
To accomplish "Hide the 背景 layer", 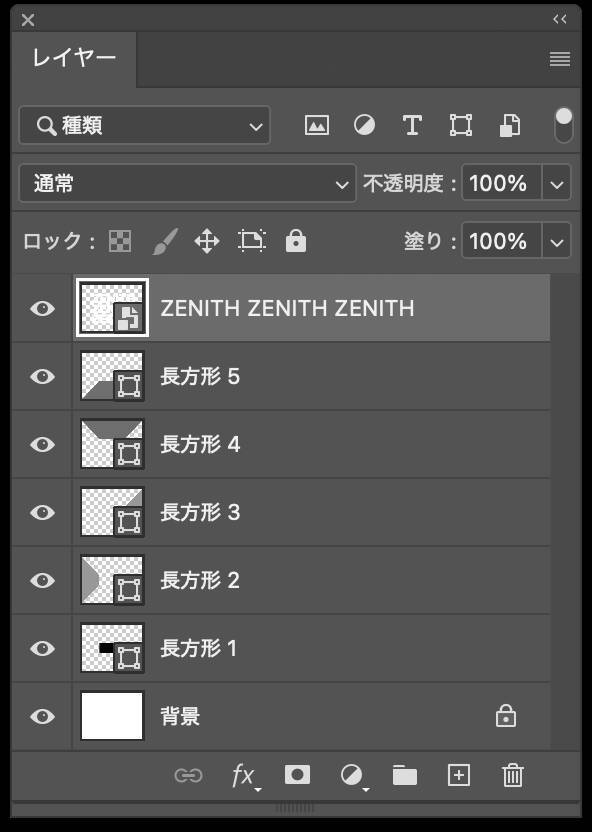I will pyautogui.click(x=40, y=716).
